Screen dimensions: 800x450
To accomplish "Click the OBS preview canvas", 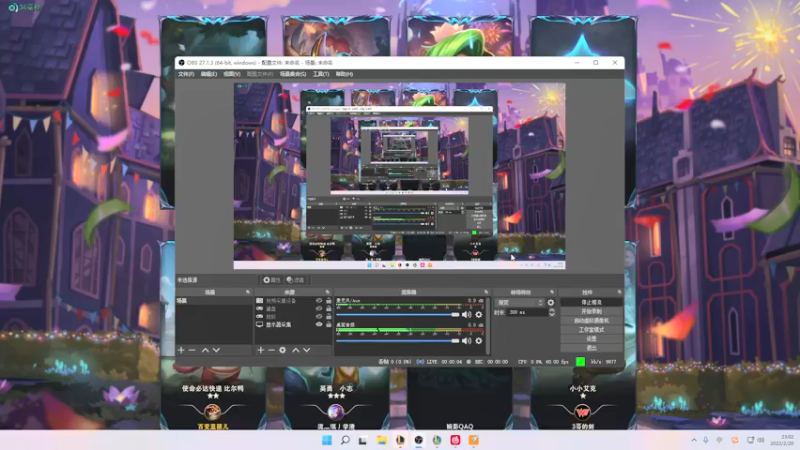I will (399, 176).
